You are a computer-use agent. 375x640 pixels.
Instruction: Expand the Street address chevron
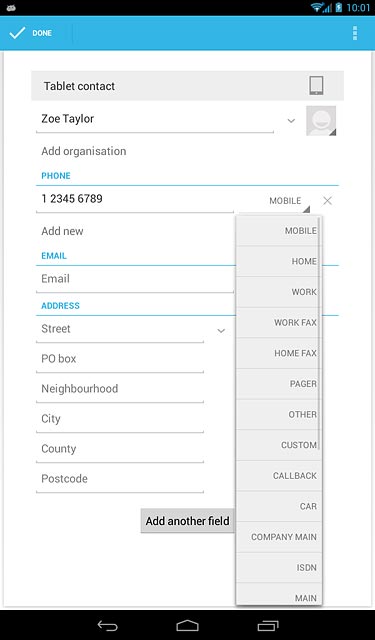point(221,331)
